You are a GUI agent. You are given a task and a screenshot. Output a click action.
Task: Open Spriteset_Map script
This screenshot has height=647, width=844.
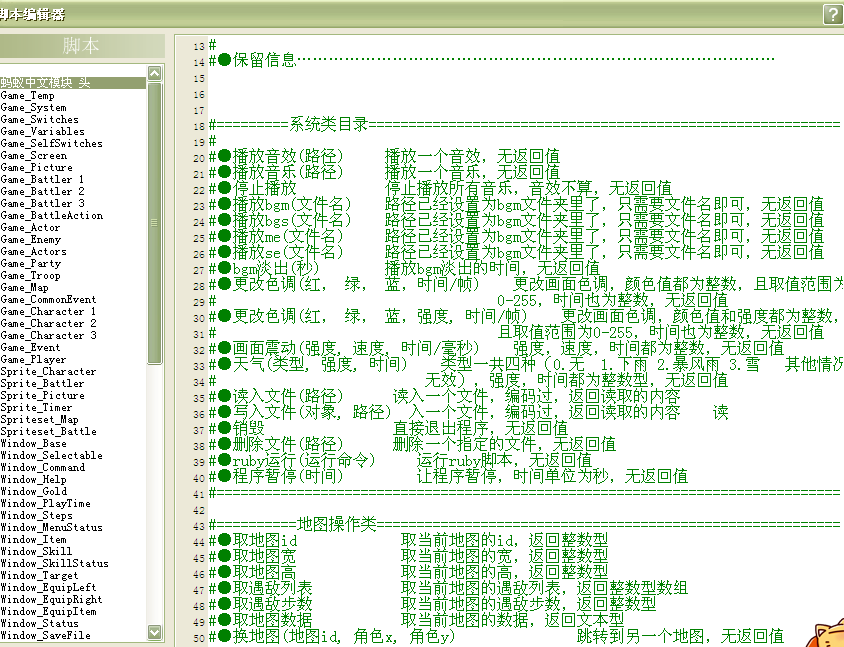coord(39,419)
